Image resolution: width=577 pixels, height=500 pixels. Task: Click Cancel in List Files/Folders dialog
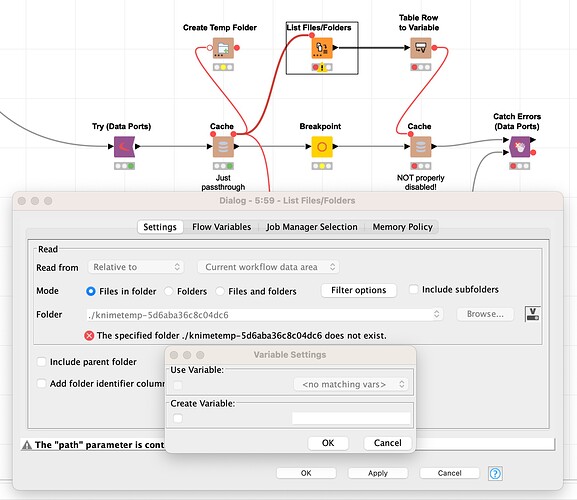(x=449, y=473)
